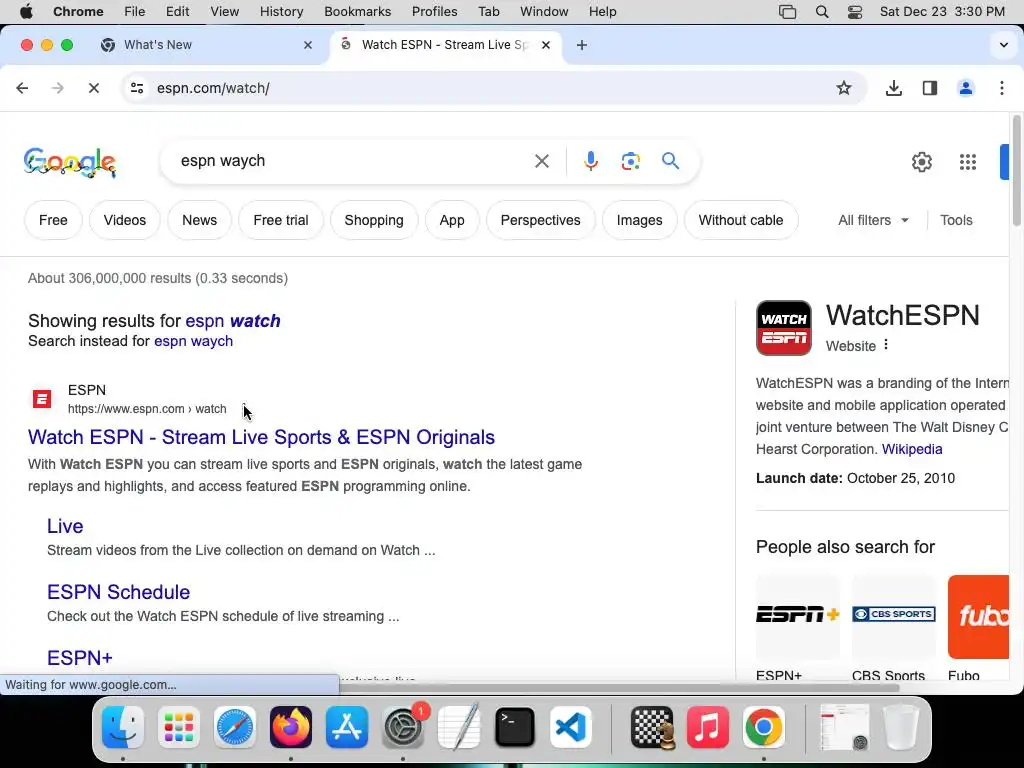Stop loading the page with X button
The image size is (1024, 768).
pyautogui.click(x=93, y=88)
